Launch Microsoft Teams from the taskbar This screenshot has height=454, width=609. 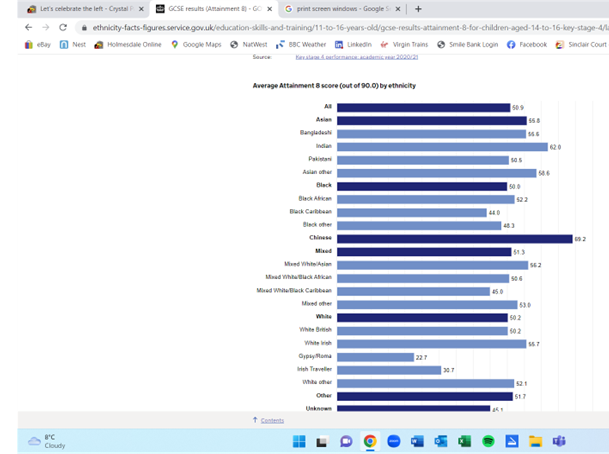coord(559,440)
